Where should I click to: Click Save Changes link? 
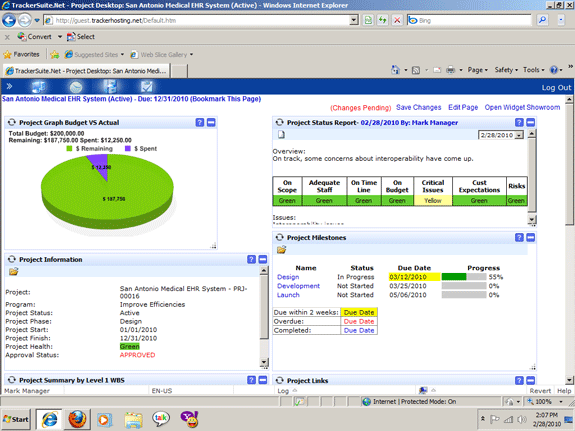[418, 107]
